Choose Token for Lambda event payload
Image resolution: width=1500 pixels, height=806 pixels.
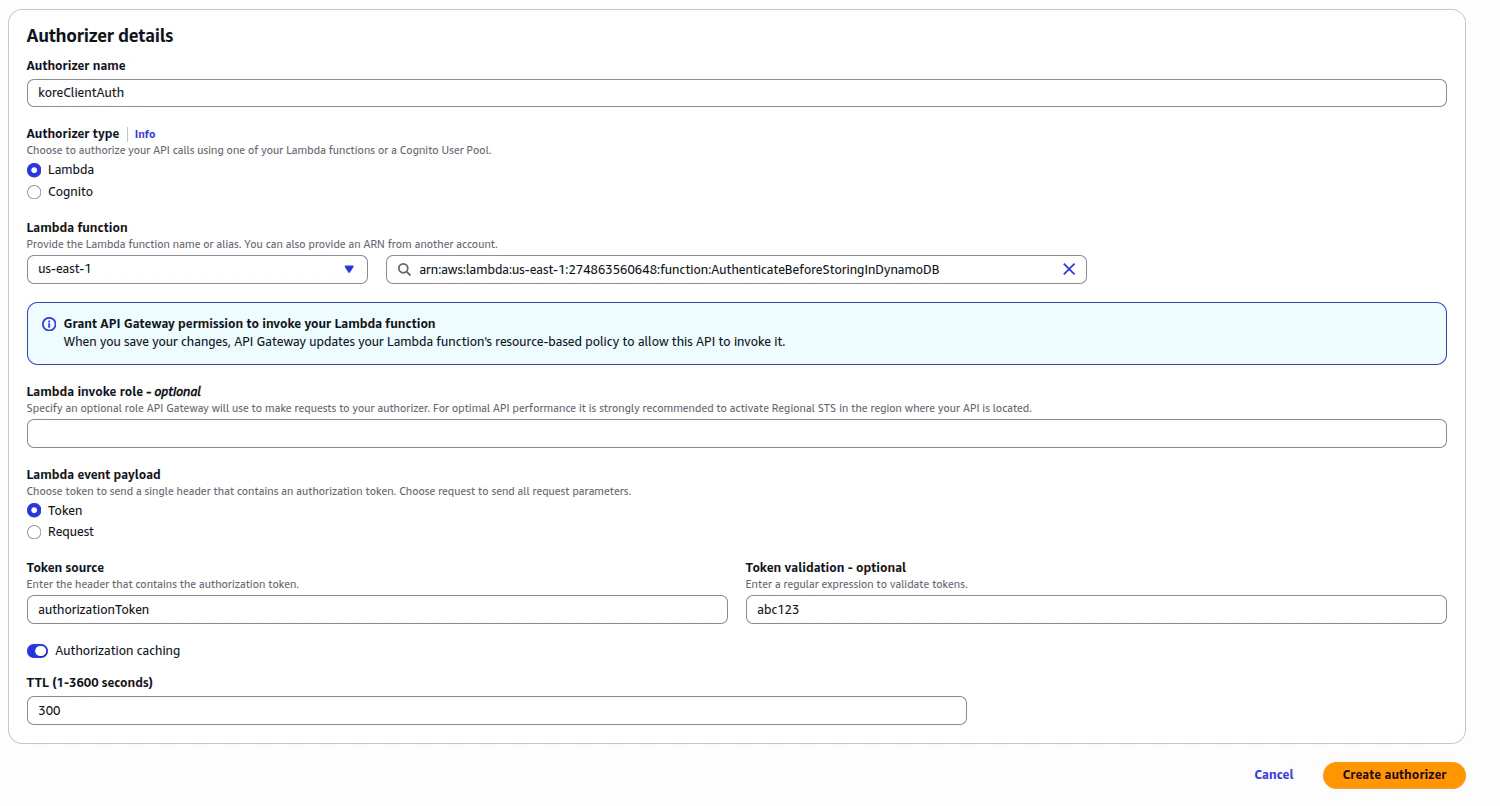tap(33, 510)
